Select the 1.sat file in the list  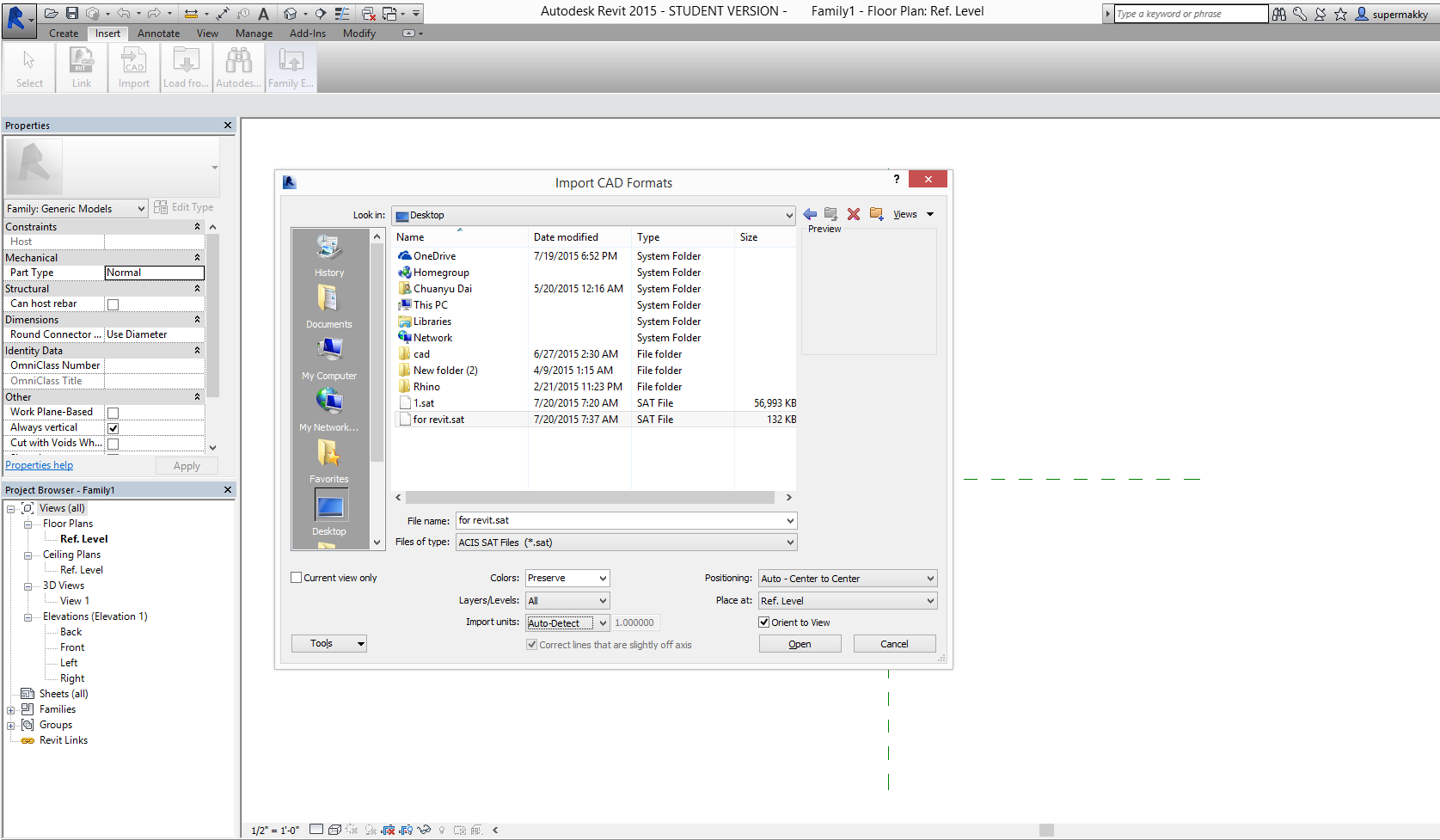[x=424, y=403]
